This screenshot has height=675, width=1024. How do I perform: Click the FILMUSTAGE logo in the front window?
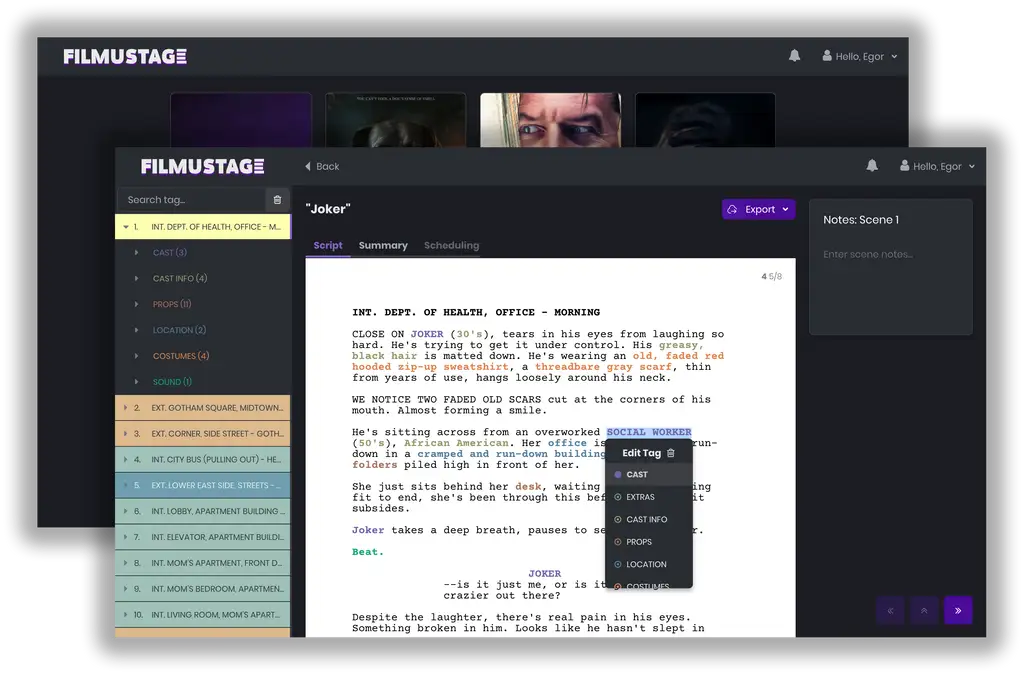[202, 166]
